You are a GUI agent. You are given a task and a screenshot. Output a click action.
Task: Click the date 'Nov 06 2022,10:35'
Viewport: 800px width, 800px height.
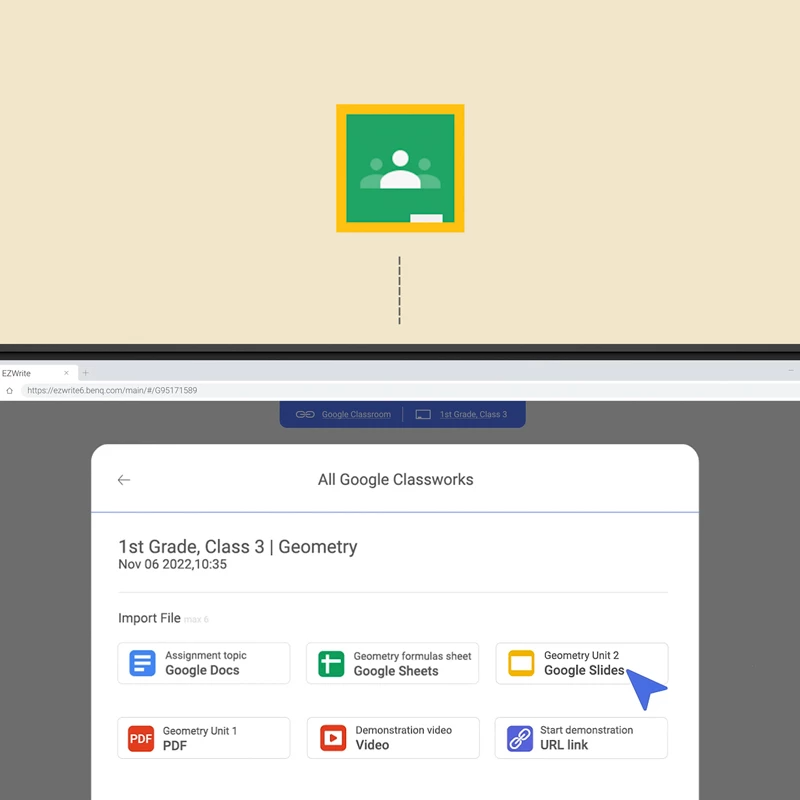point(172,564)
